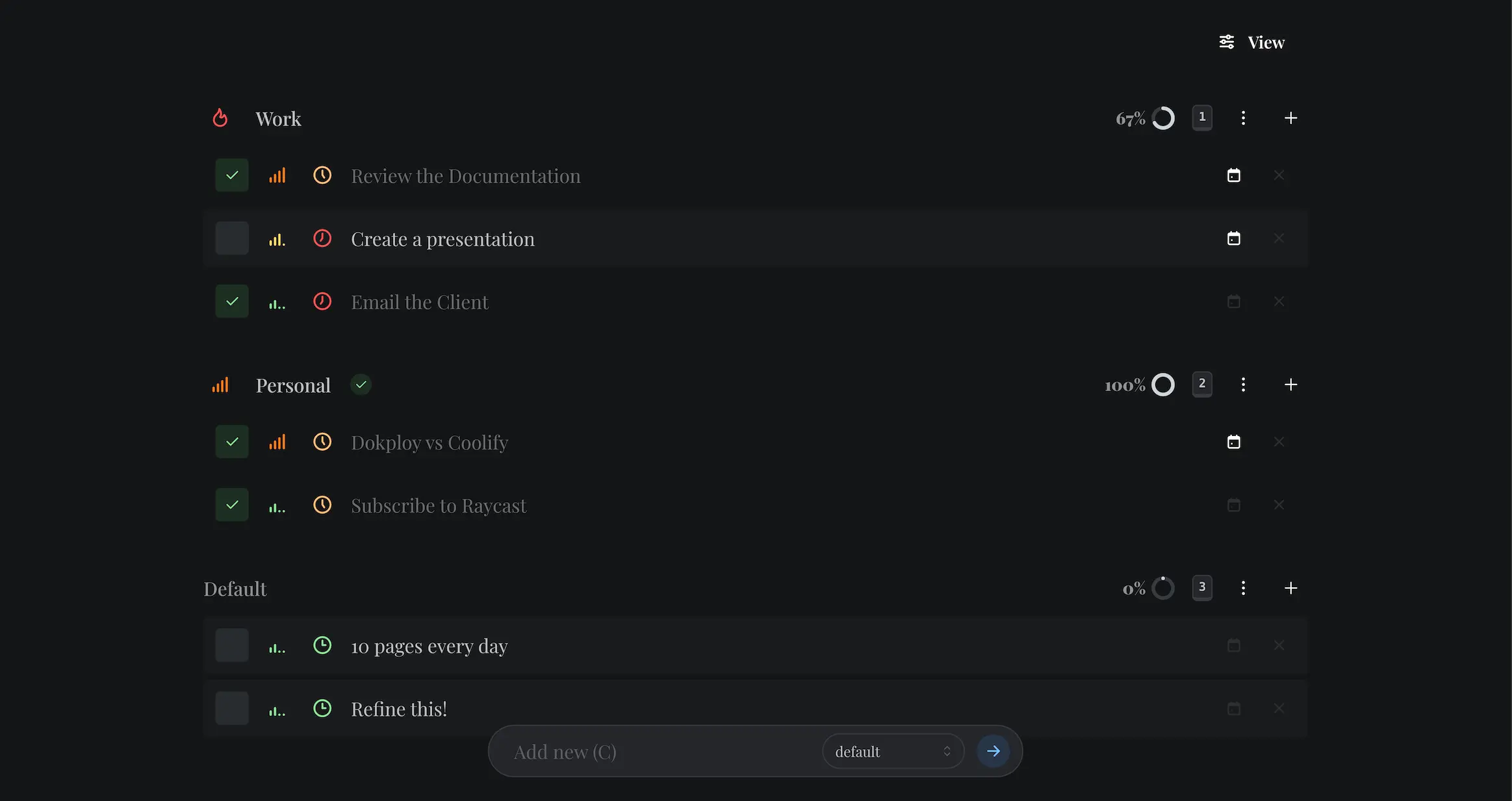Check the Create a presentation checkbox
This screenshot has height=801, width=1512.
pos(232,238)
